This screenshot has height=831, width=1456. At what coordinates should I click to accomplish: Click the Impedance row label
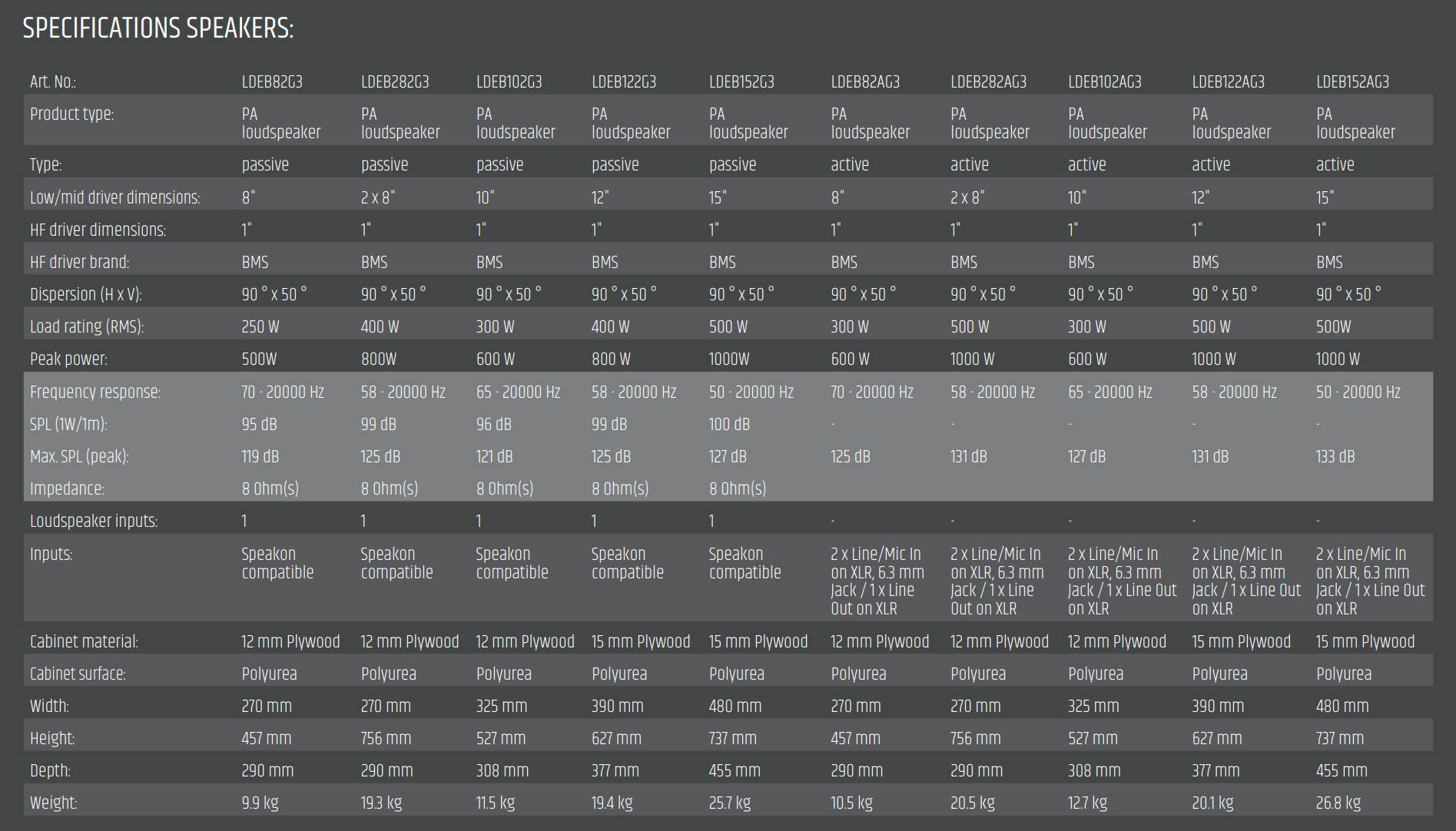coord(67,489)
